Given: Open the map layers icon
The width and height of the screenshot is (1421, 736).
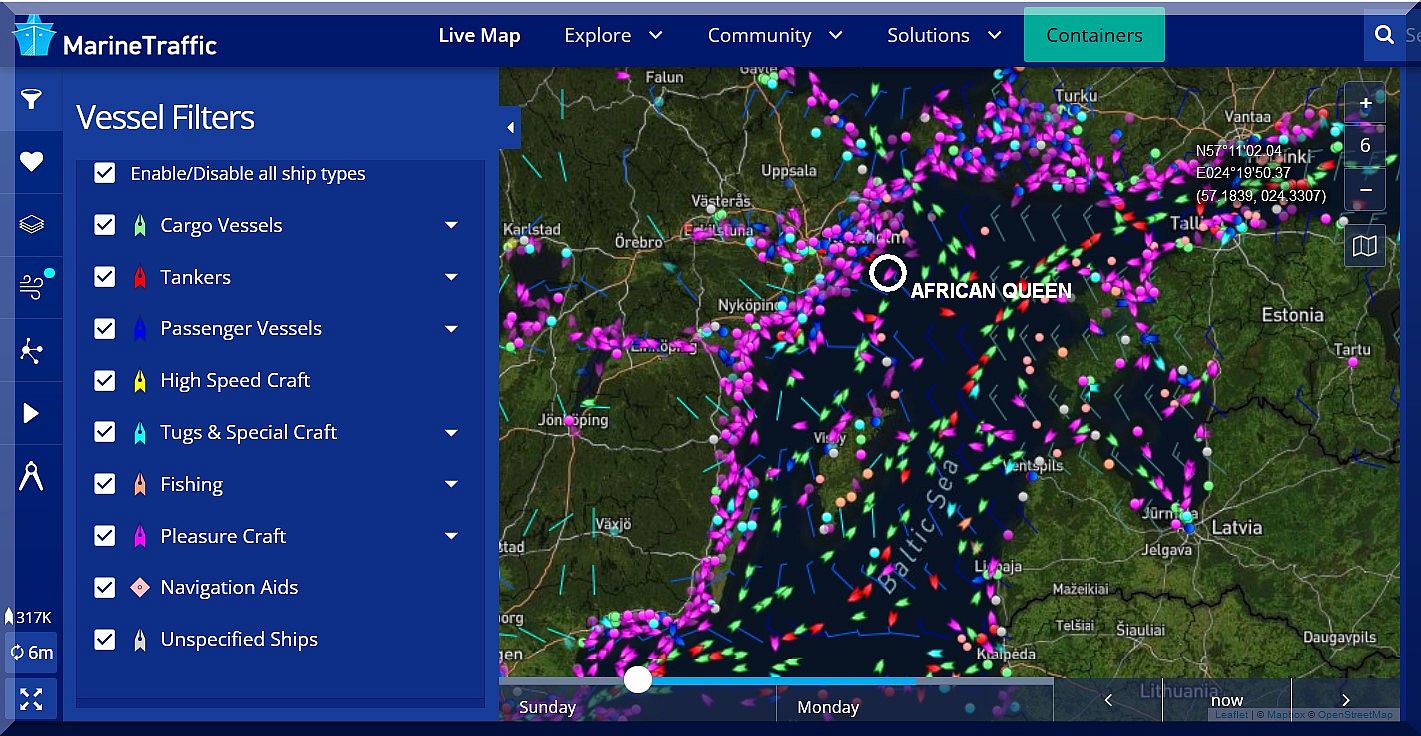Looking at the screenshot, I should tap(32, 224).
